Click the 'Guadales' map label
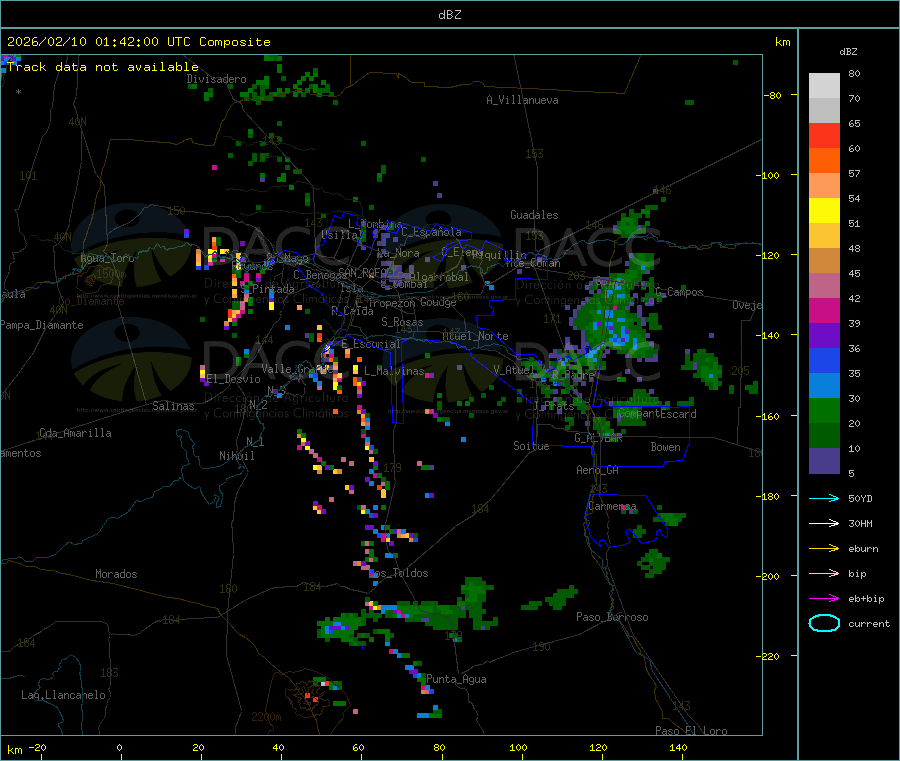The image size is (900, 761). pyautogui.click(x=534, y=215)
